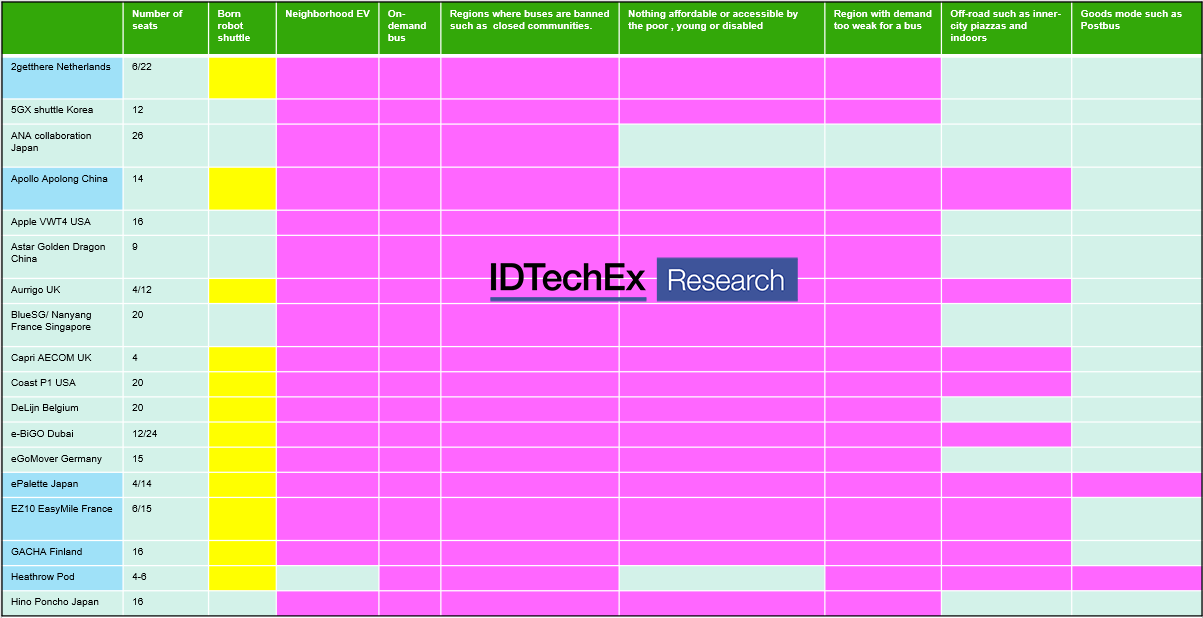Screen dimensions: 1203x618
Task: Select the magenta Goods mode cell for ePalette Japan
Action: point(1136,484)
